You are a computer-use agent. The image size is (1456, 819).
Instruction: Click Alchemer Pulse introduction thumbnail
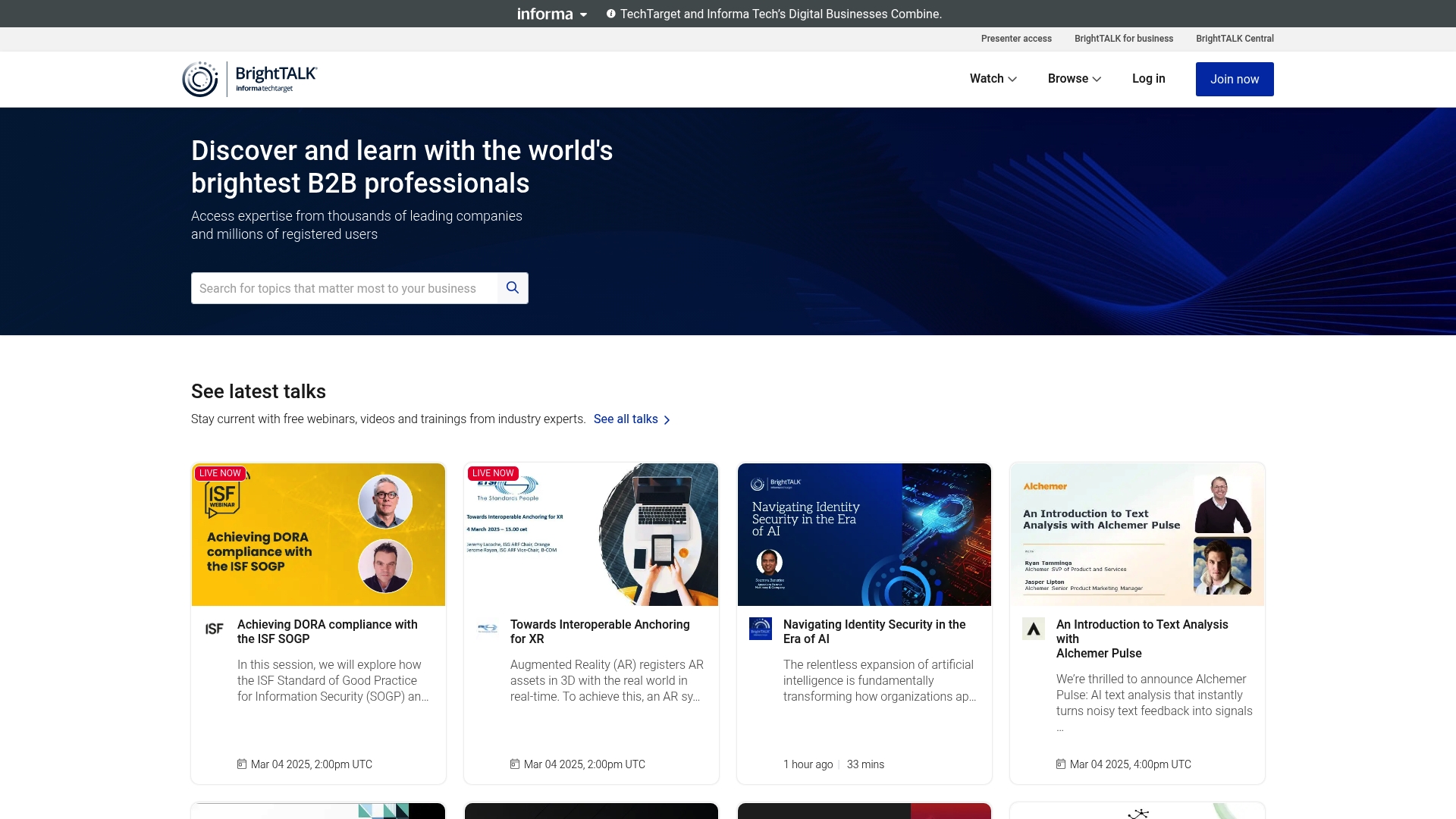coord(1137,535)
